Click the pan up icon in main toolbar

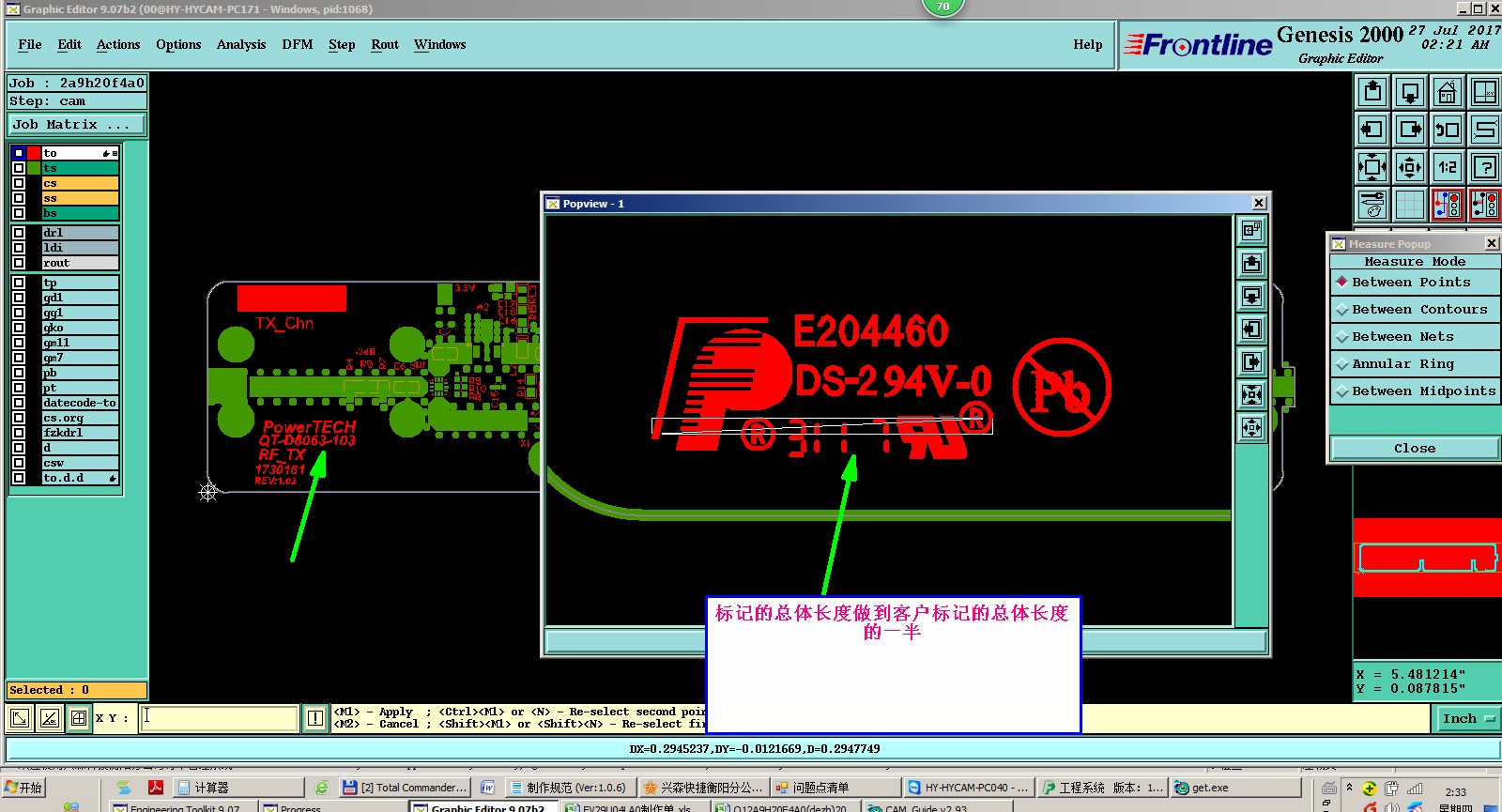pyautogui.click(x=1372, y=92)
